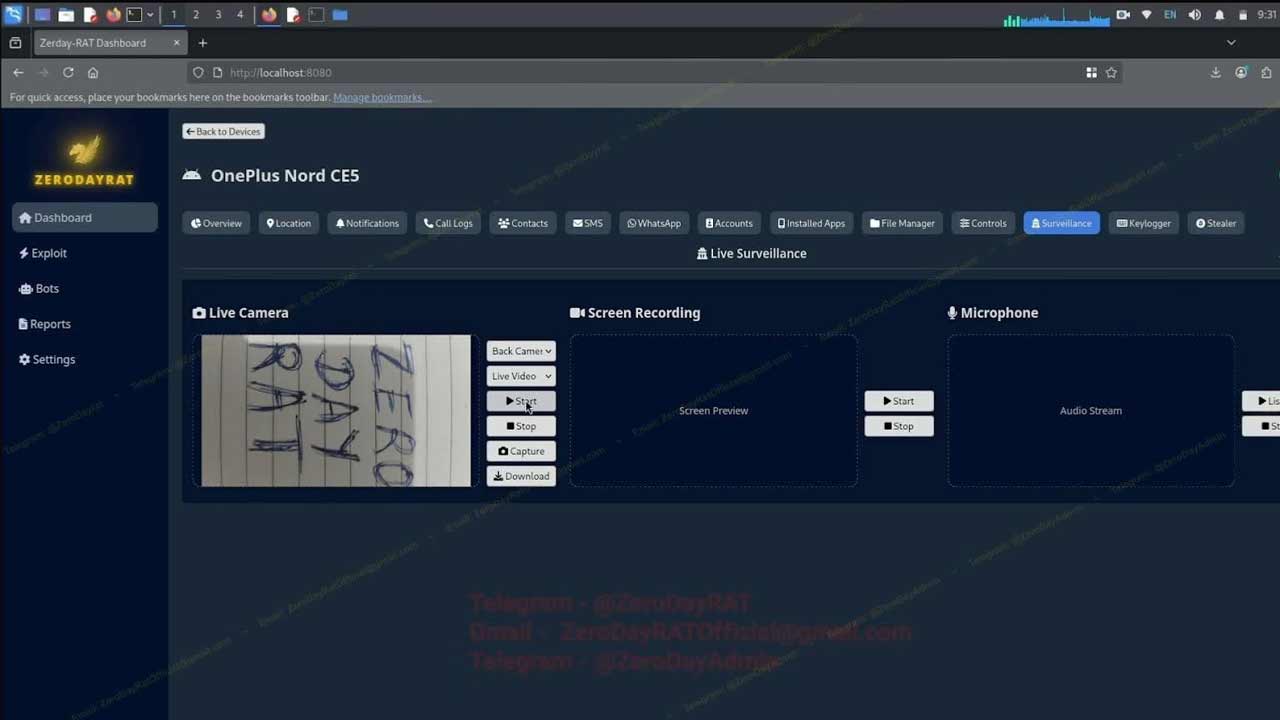Bookmark this page with the star icon
1280x720 pixels.
[1111, 73]
